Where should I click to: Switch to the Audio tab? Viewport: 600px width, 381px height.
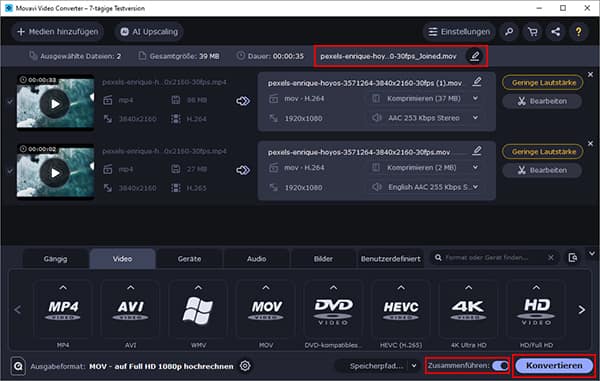coord(256,259)
